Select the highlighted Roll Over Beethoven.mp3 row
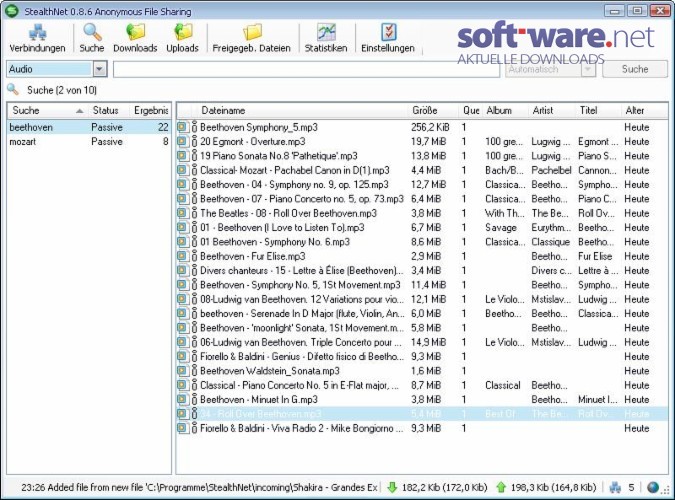675x500 pixels. pos(422,413)
